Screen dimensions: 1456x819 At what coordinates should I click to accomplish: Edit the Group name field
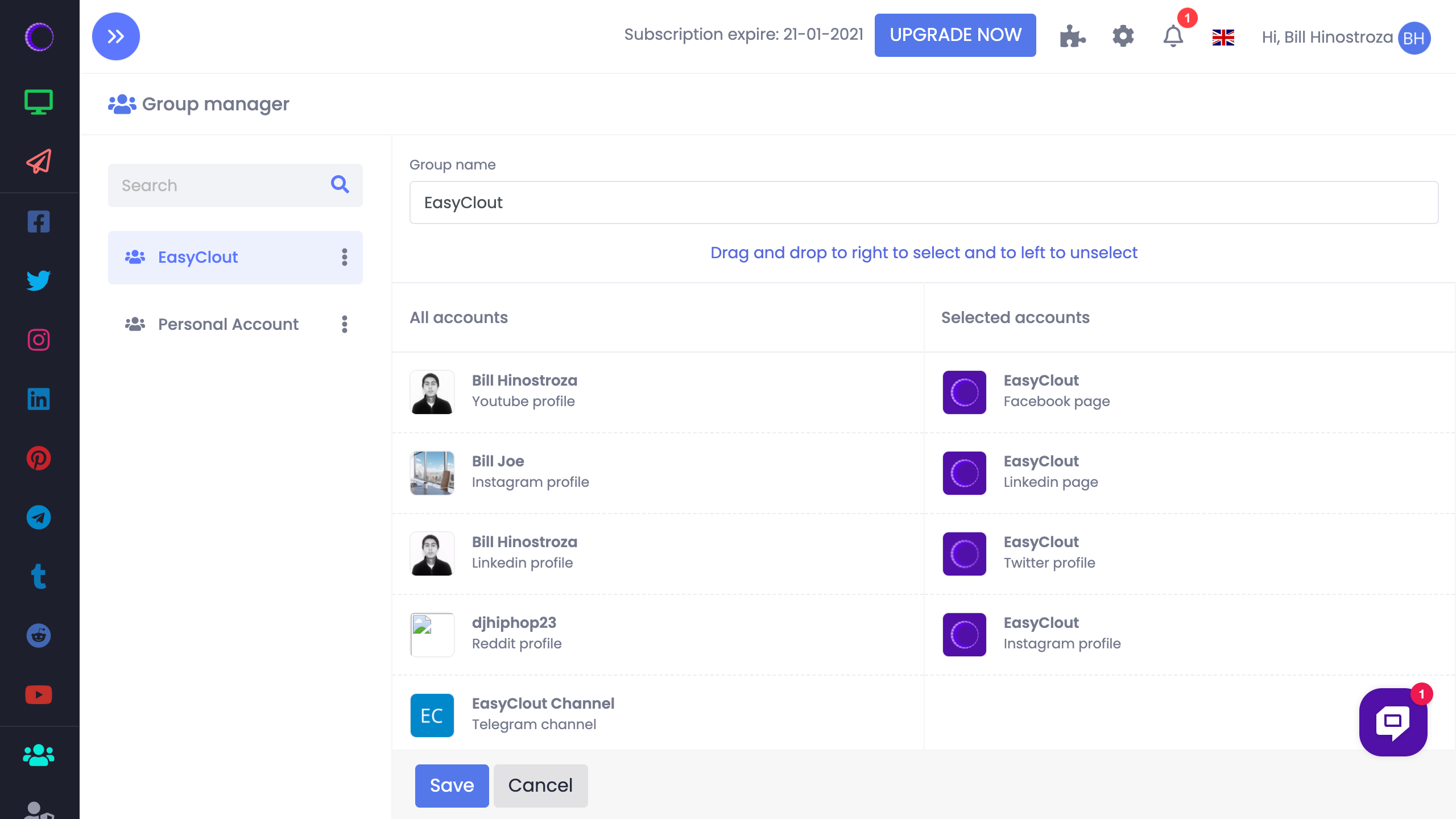(924, 202)
